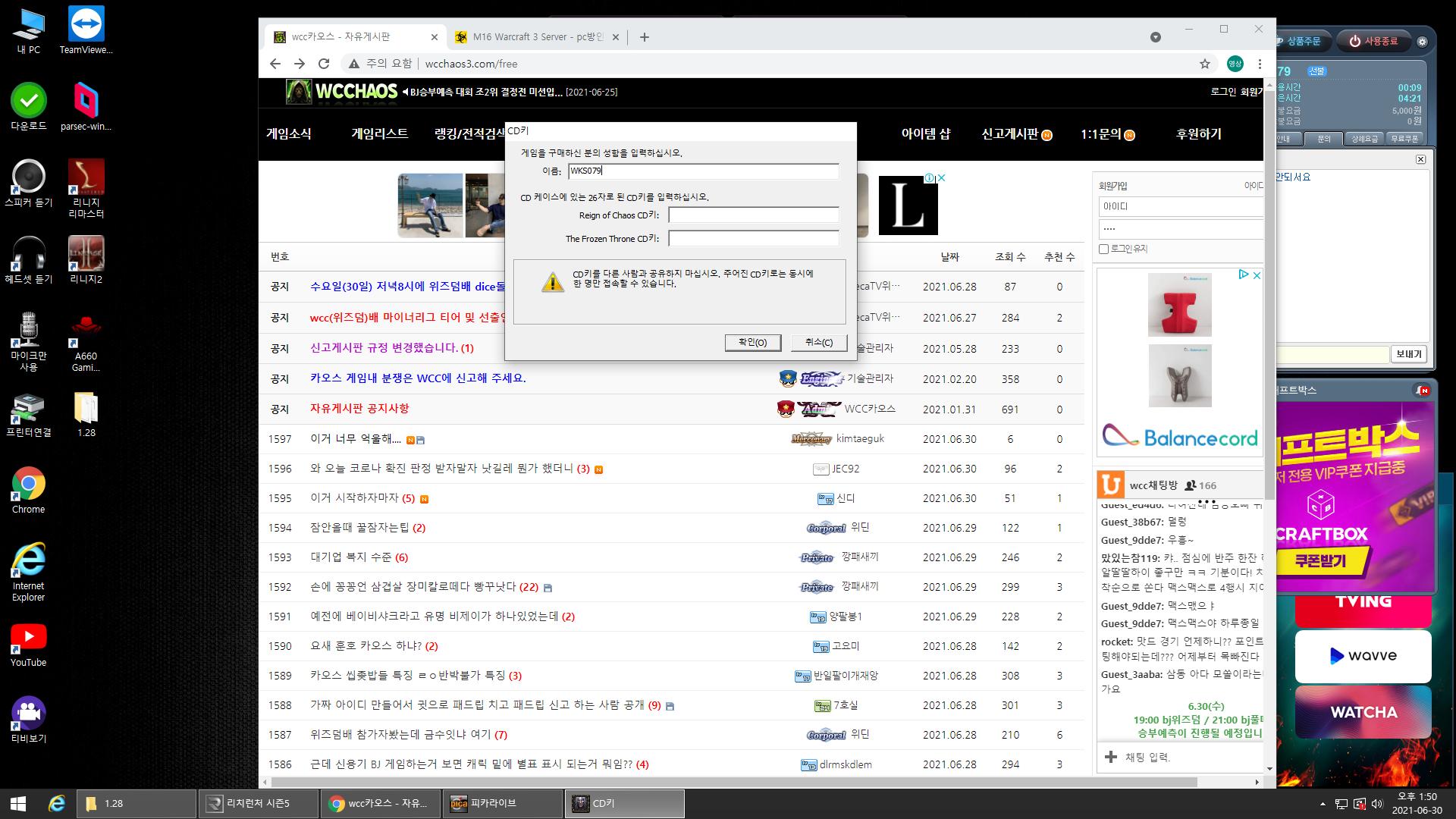Launch Chrome from desktop icon
1456x819 pixels.
tap(29, 491)
